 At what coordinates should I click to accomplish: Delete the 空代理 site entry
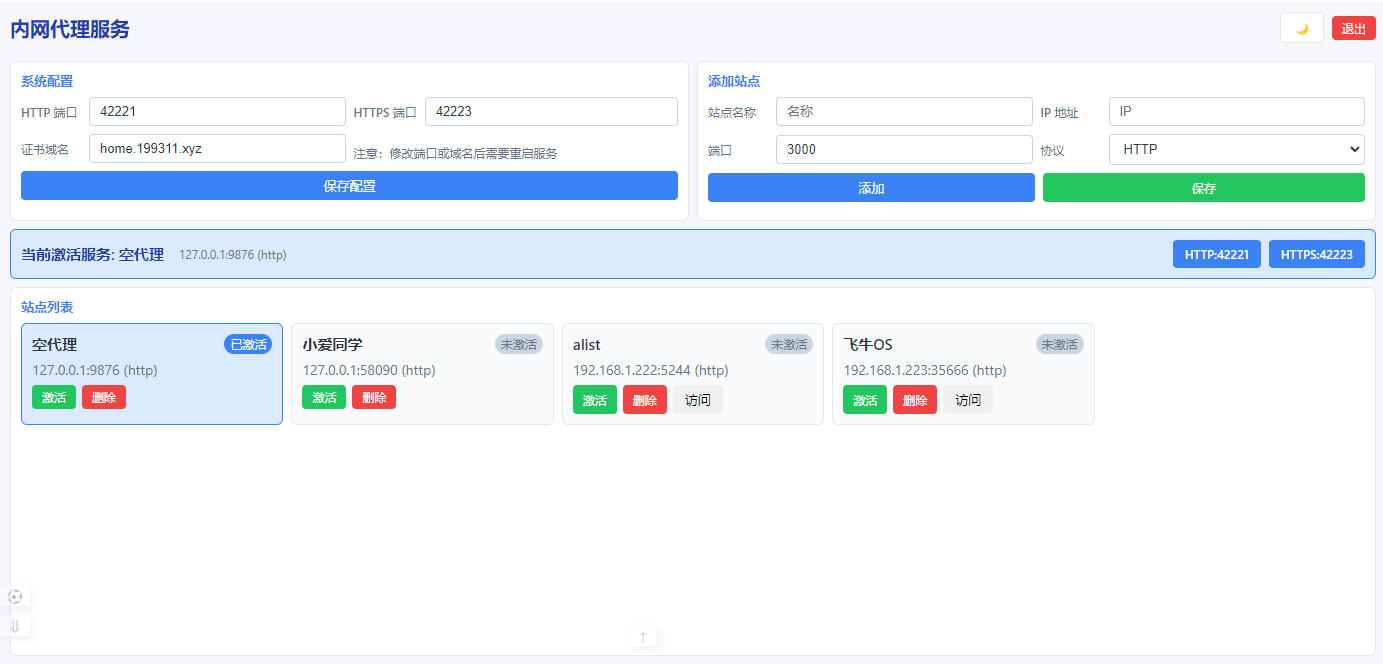(104, 398)
